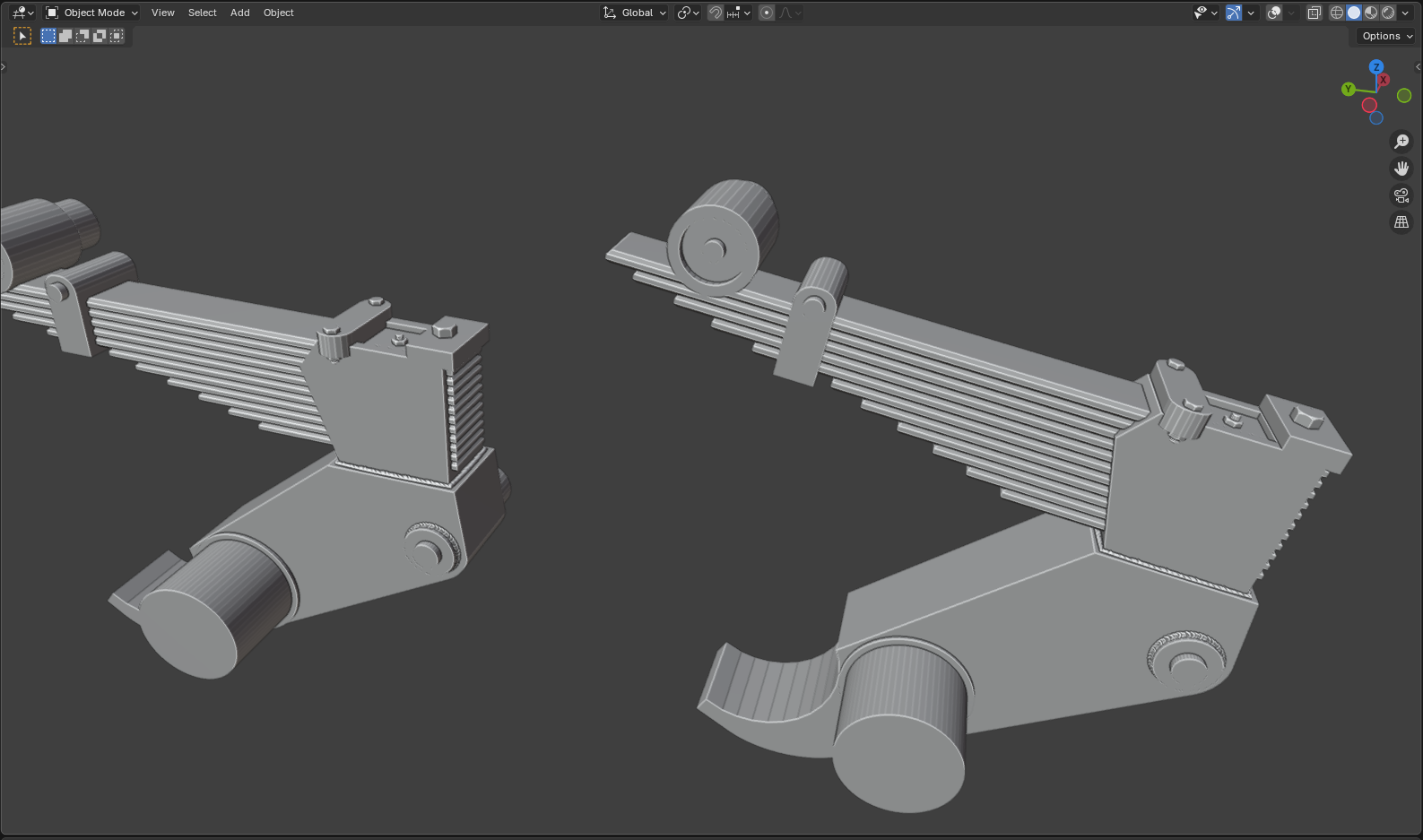The height and width of the screenshot is (840, 1423).
Task: Toggle show gizmo button
Action: tap(1234, 13)
